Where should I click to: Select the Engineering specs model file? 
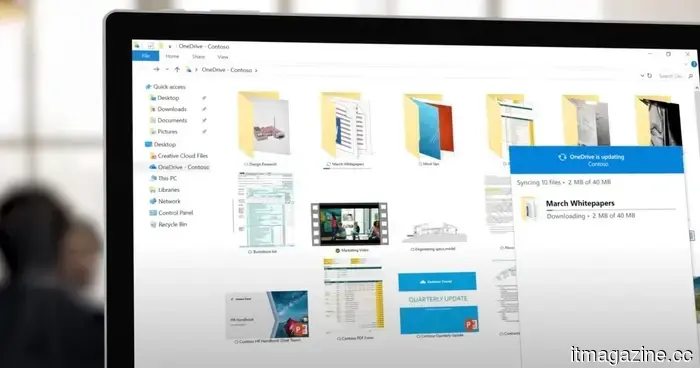click(434, 236)
